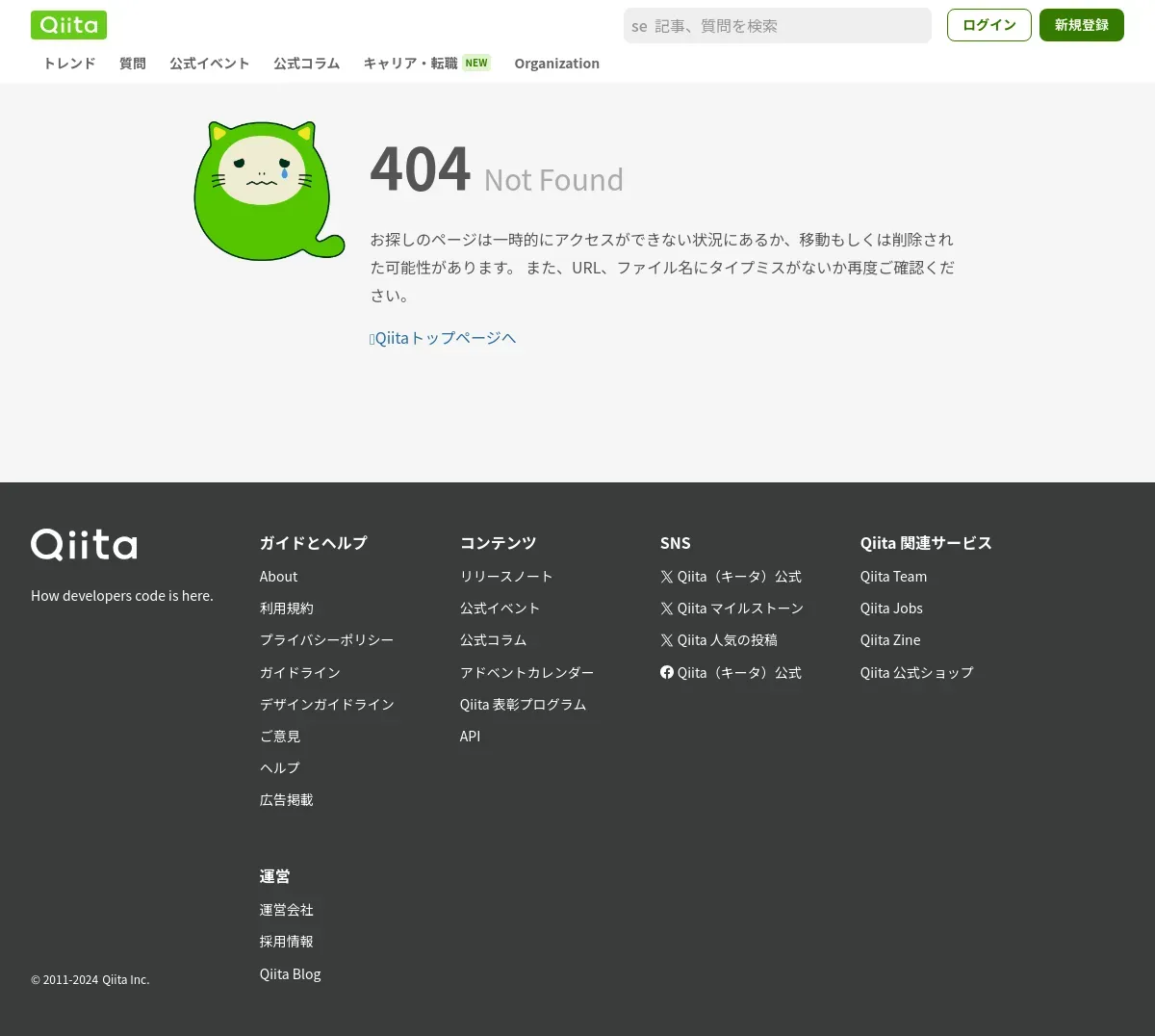
Task: Click the white Qiita logo in footer
Action: click(84, 545)
